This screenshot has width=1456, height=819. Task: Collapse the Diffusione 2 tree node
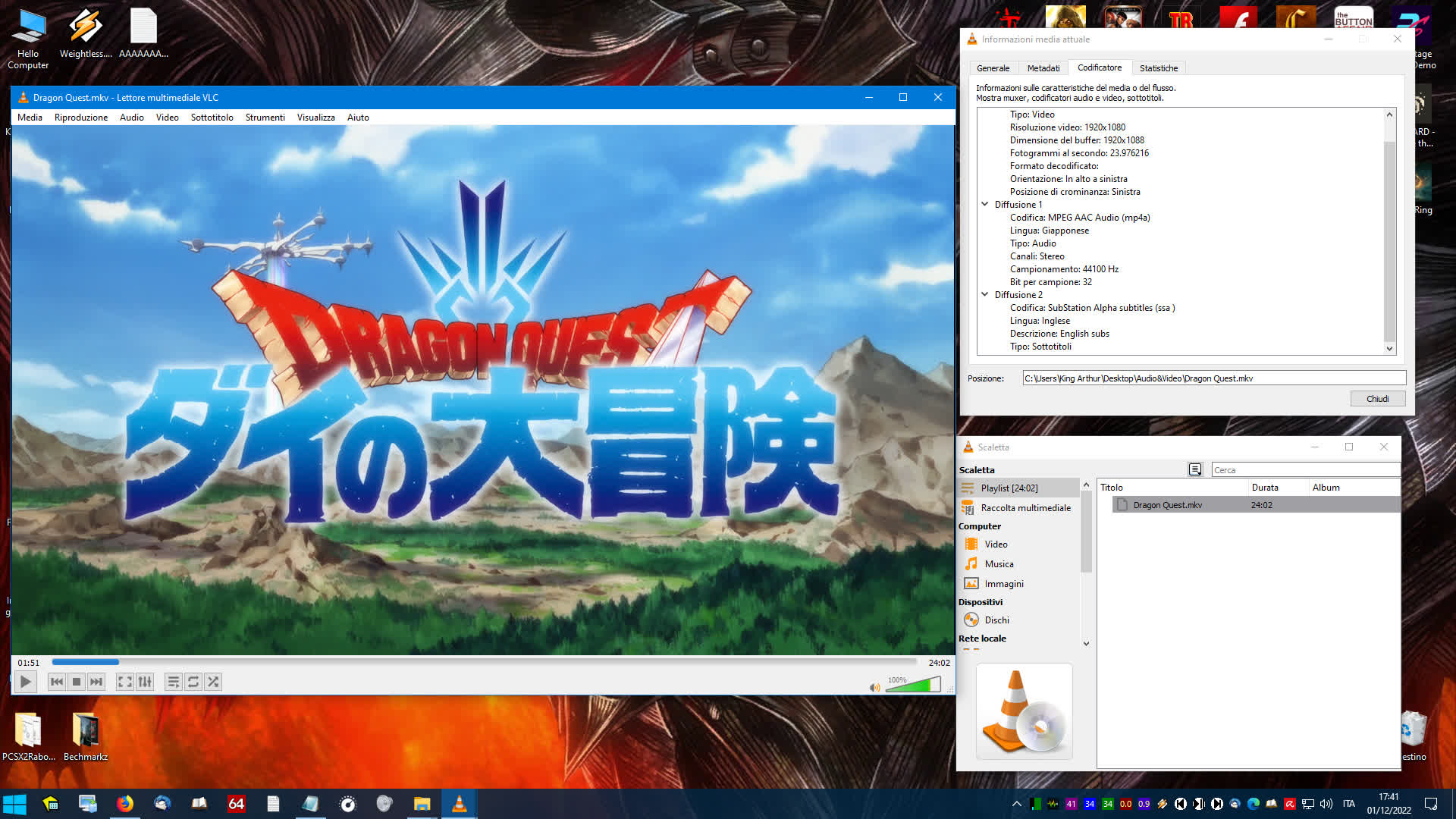coord(985,294)
